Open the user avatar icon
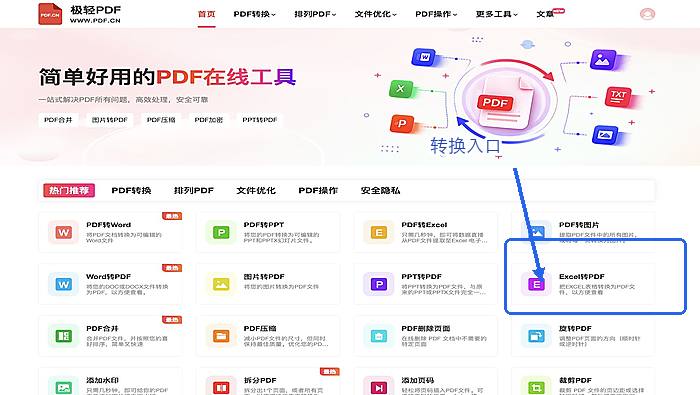This screenshot has width=700, height=395. [x=647, y=14]
